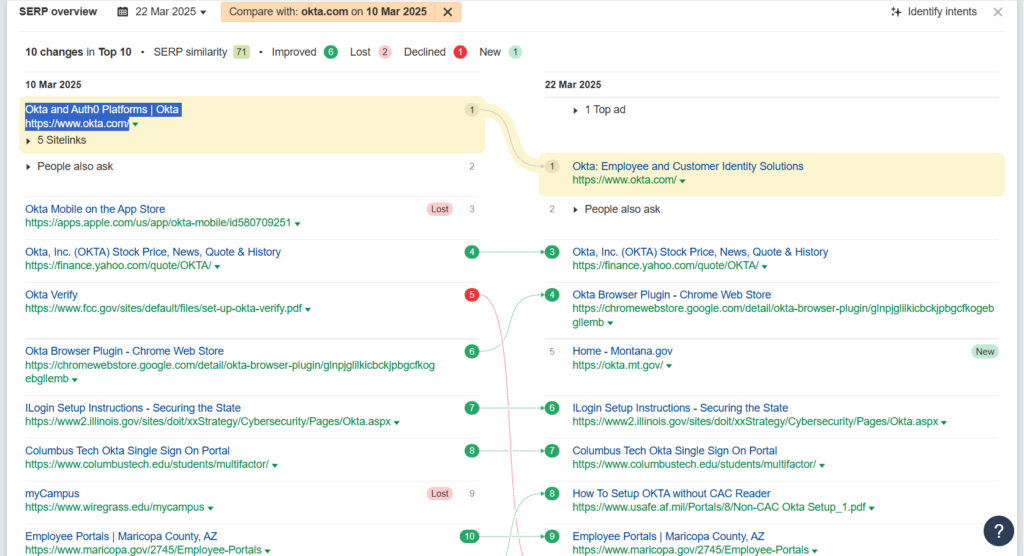This screenshot has width=1024, height=556.
Task: Open Columbus Tech Okta portal link, 10 Mar column
Action: [x=127, y=451]
